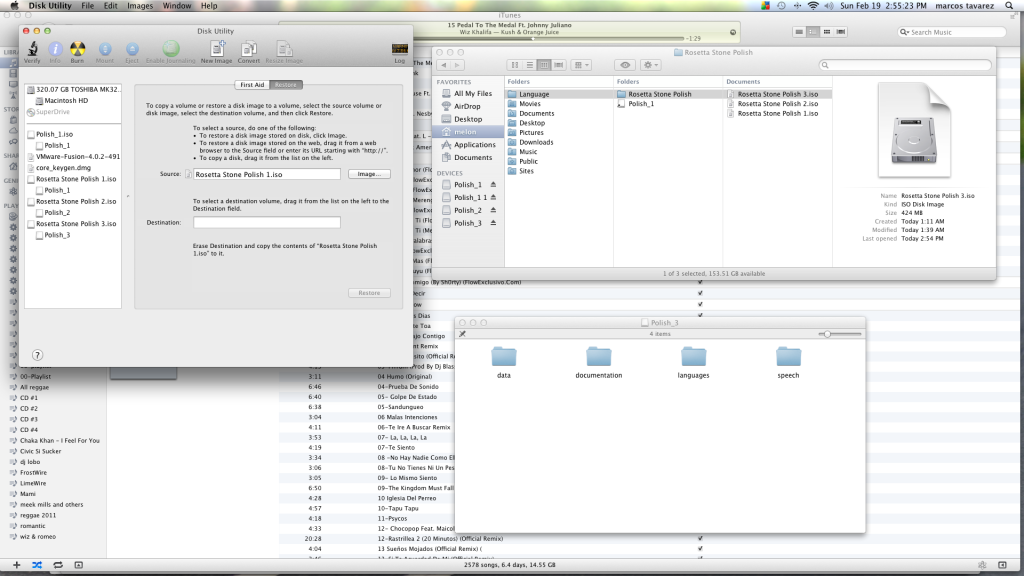Click the Quick Look eye icon in Finder
The width and height of the screenshot is (1024, 576).
point(625,65)
